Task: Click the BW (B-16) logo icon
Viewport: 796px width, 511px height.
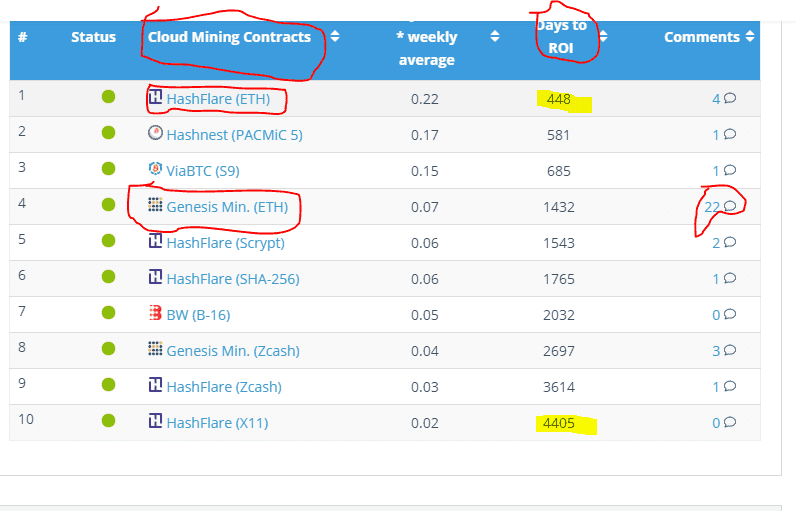Action: click(155, 313)
